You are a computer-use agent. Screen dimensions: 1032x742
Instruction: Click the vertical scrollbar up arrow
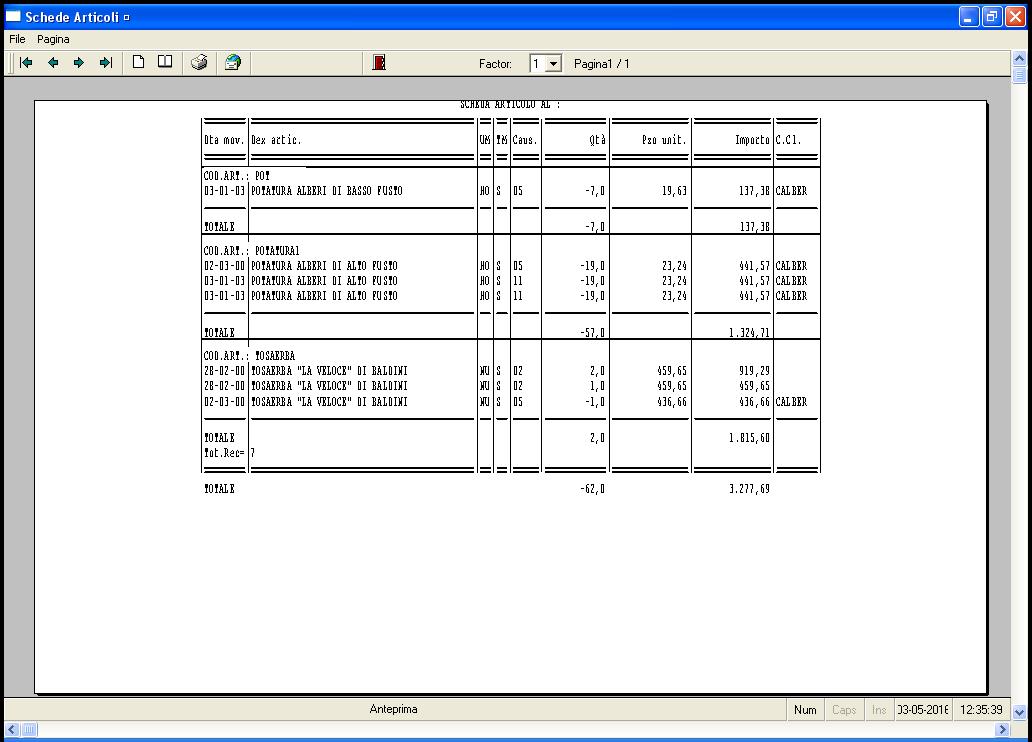pyautogui.click(x=1019, y=59)
